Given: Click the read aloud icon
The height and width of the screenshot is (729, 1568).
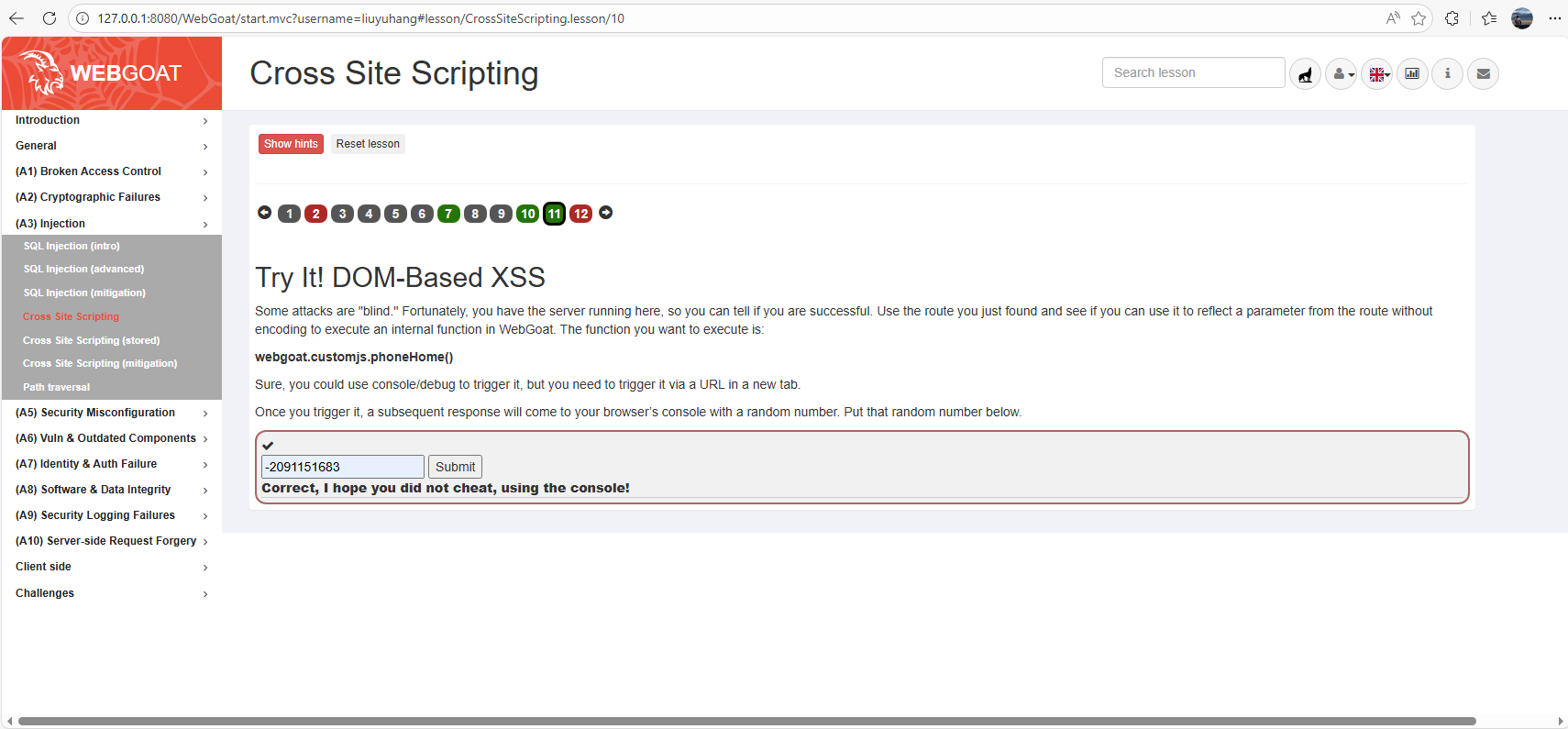Looking at the screenshot, I should coord(1393,18).
